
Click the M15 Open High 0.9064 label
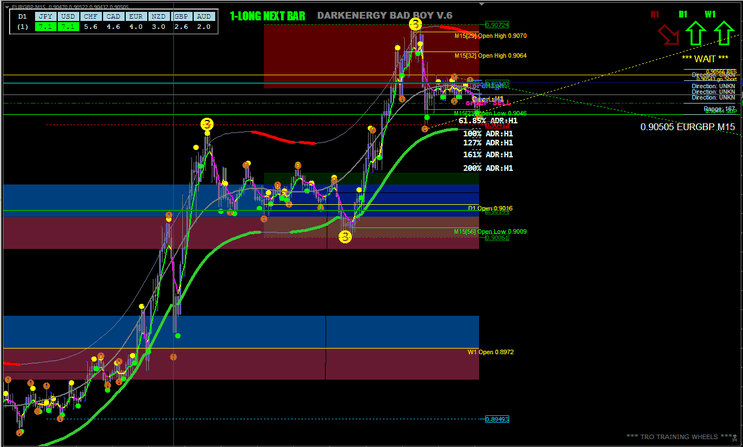pos(490,56)
